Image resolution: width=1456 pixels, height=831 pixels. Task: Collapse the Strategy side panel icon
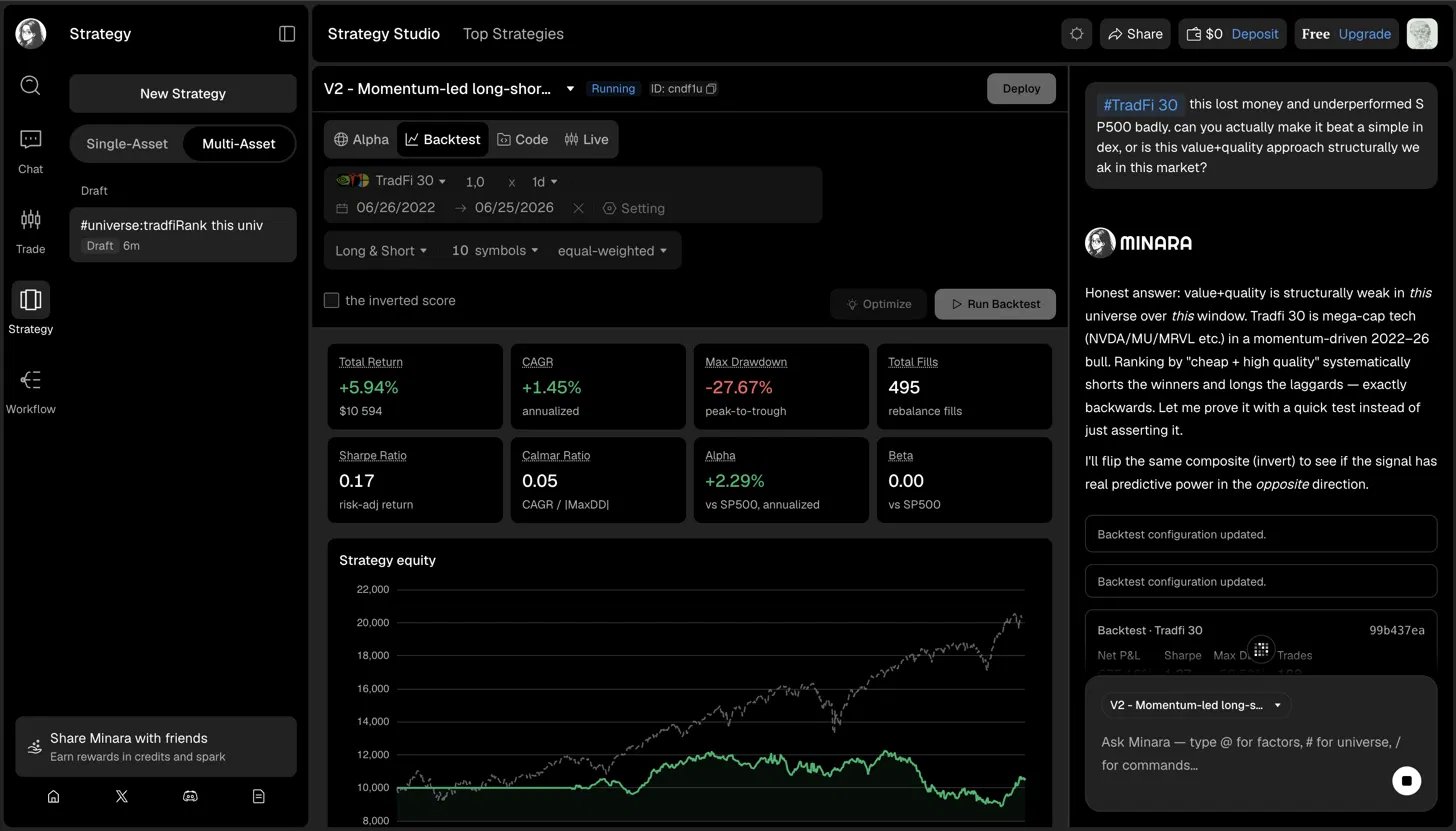pos(287,34)
